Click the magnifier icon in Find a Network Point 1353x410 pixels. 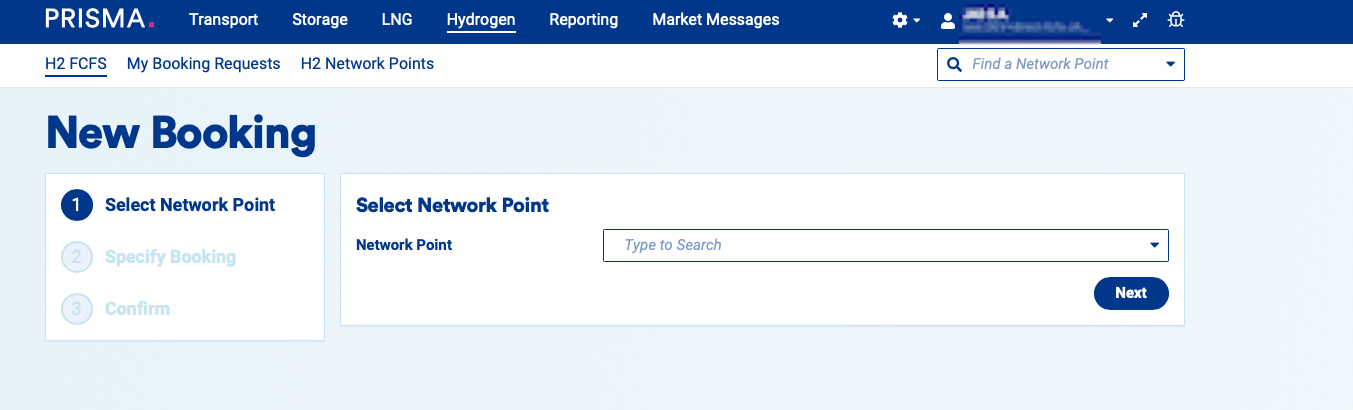coord(954,64)
